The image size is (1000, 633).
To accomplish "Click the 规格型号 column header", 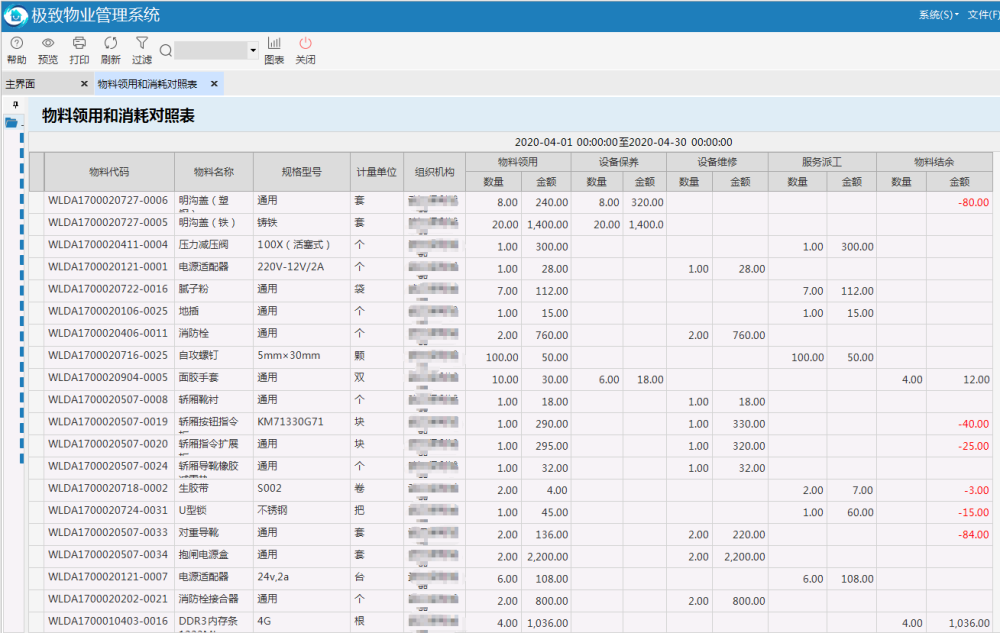I will coord(302,172).
